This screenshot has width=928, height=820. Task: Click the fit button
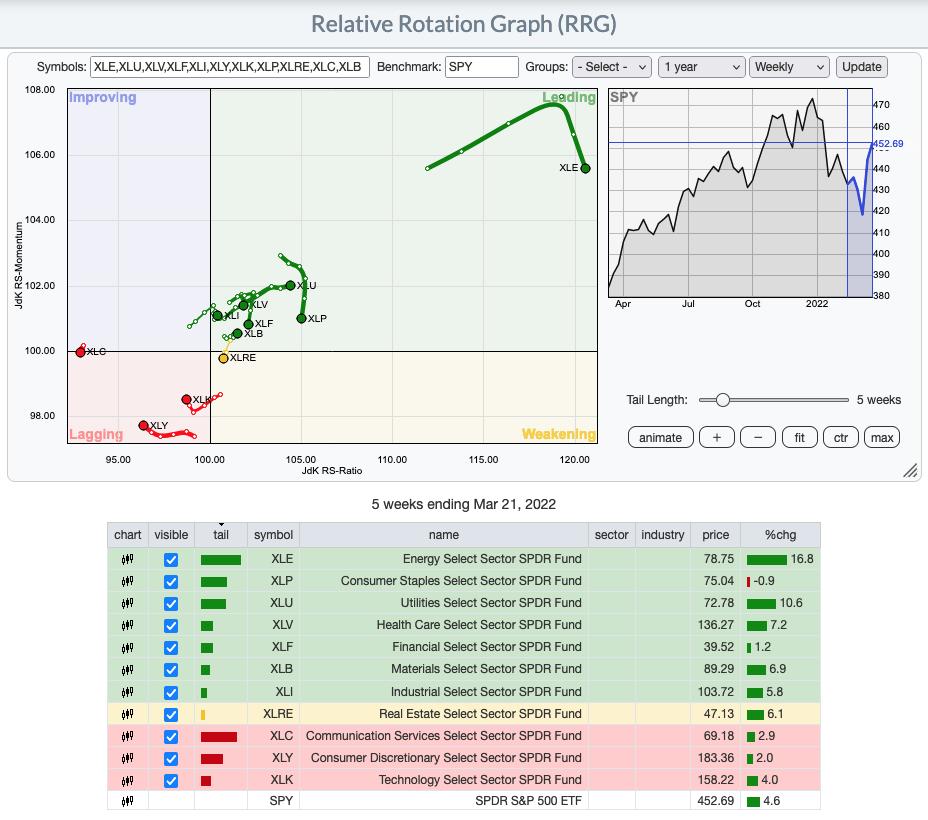(800, 438)
